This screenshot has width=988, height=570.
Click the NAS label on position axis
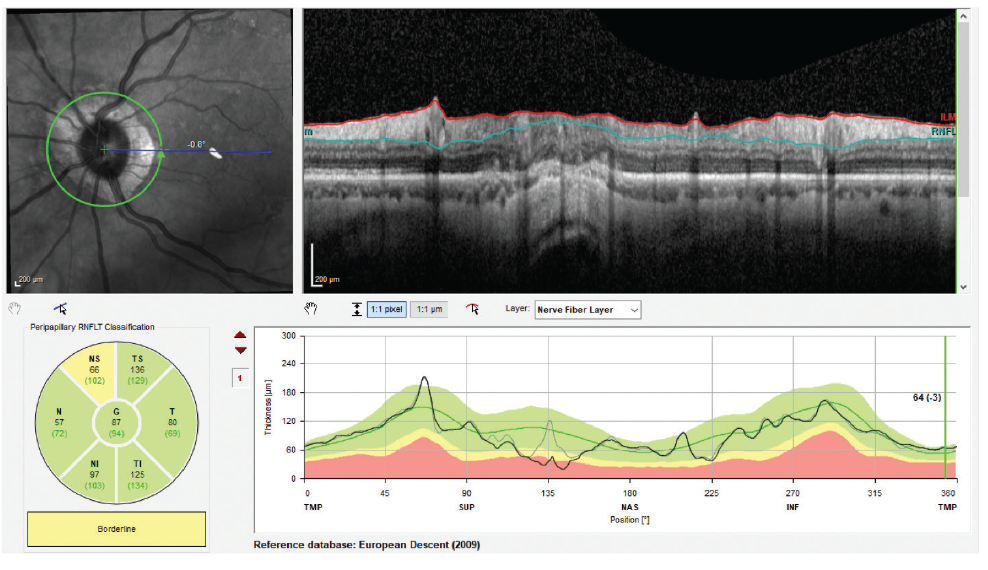point(629,507)
